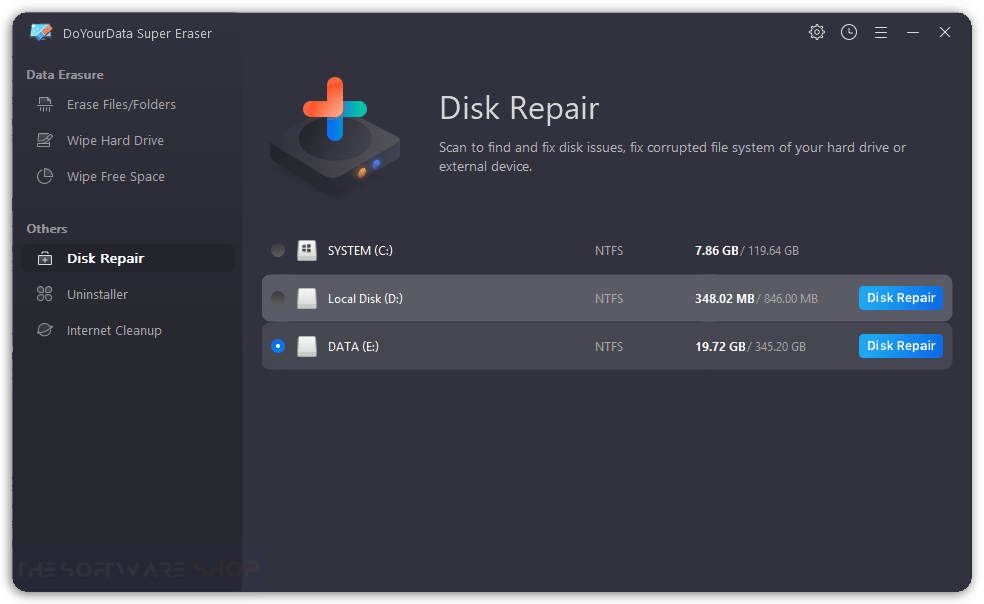Click the planet icon beside Internet Cleanup
984x604 pixels.
[45, 330]
